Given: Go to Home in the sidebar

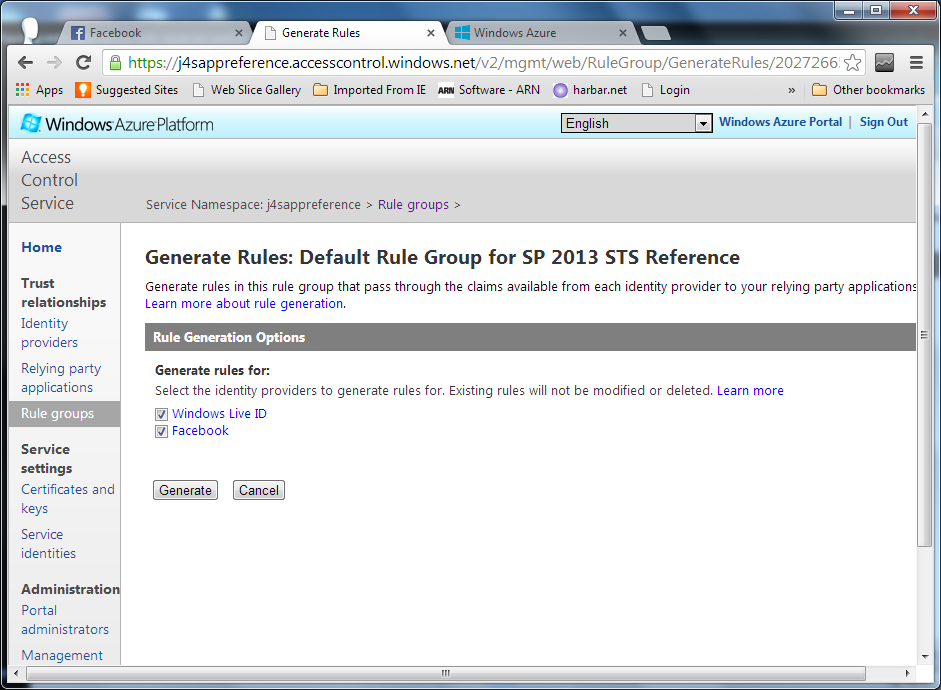Looking at the screenshot, I should [x=41, y=247].
